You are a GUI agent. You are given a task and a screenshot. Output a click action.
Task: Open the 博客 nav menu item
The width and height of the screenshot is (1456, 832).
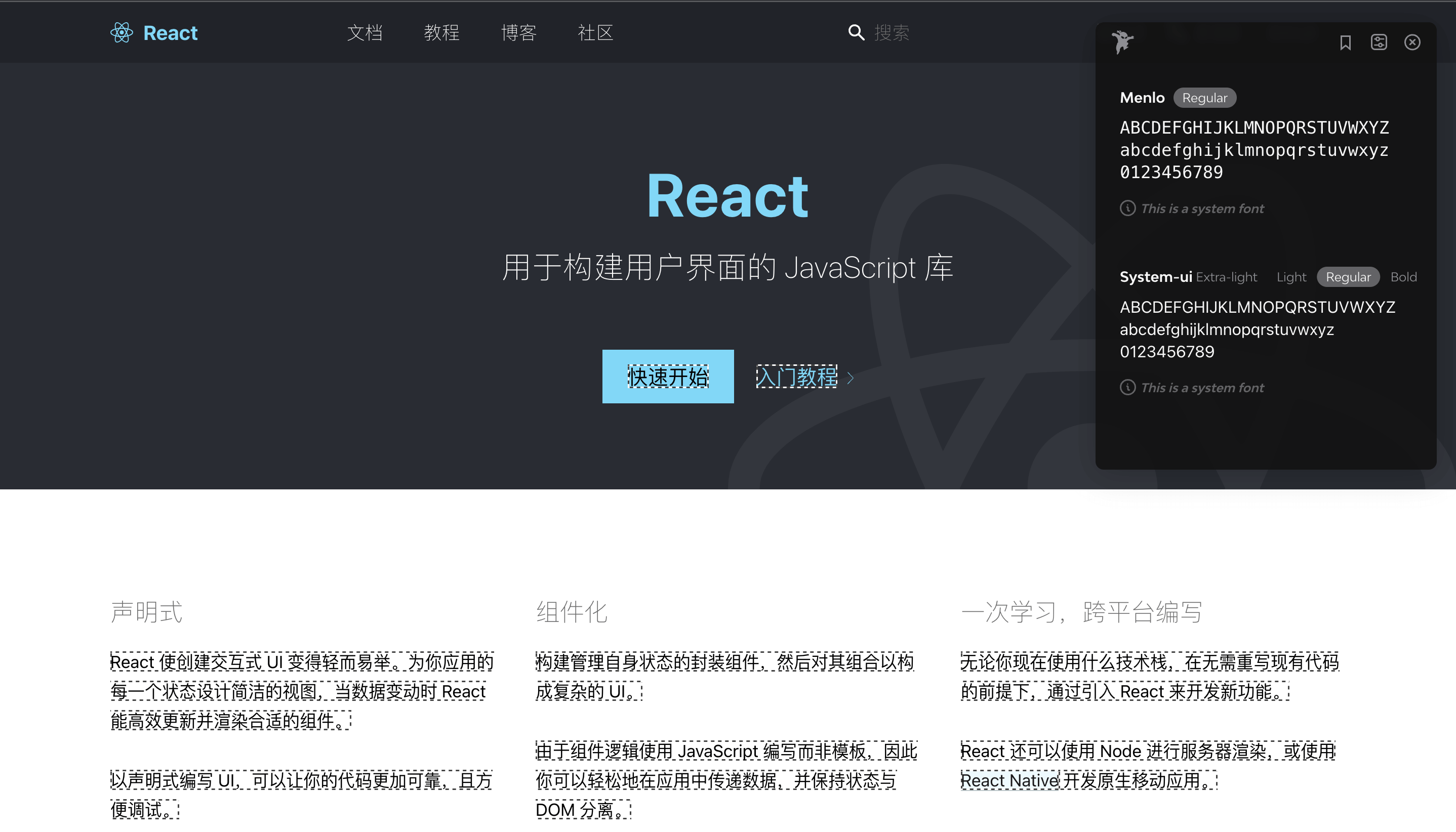click(x=518, y=32)
